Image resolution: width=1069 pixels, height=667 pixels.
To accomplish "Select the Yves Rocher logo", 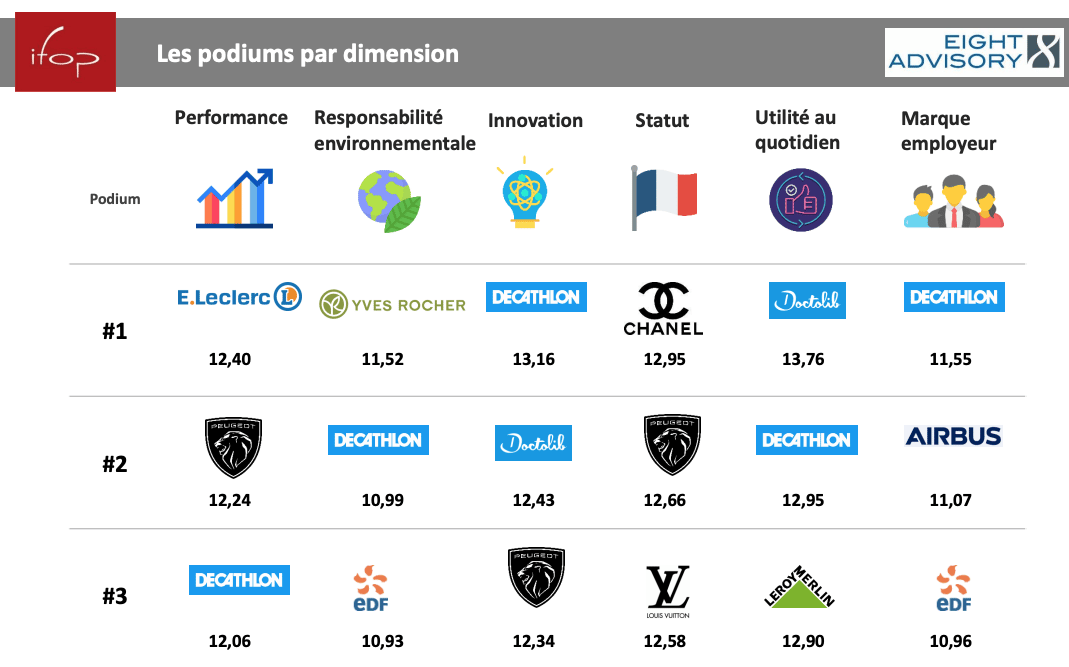I will [x=392, y=304].
